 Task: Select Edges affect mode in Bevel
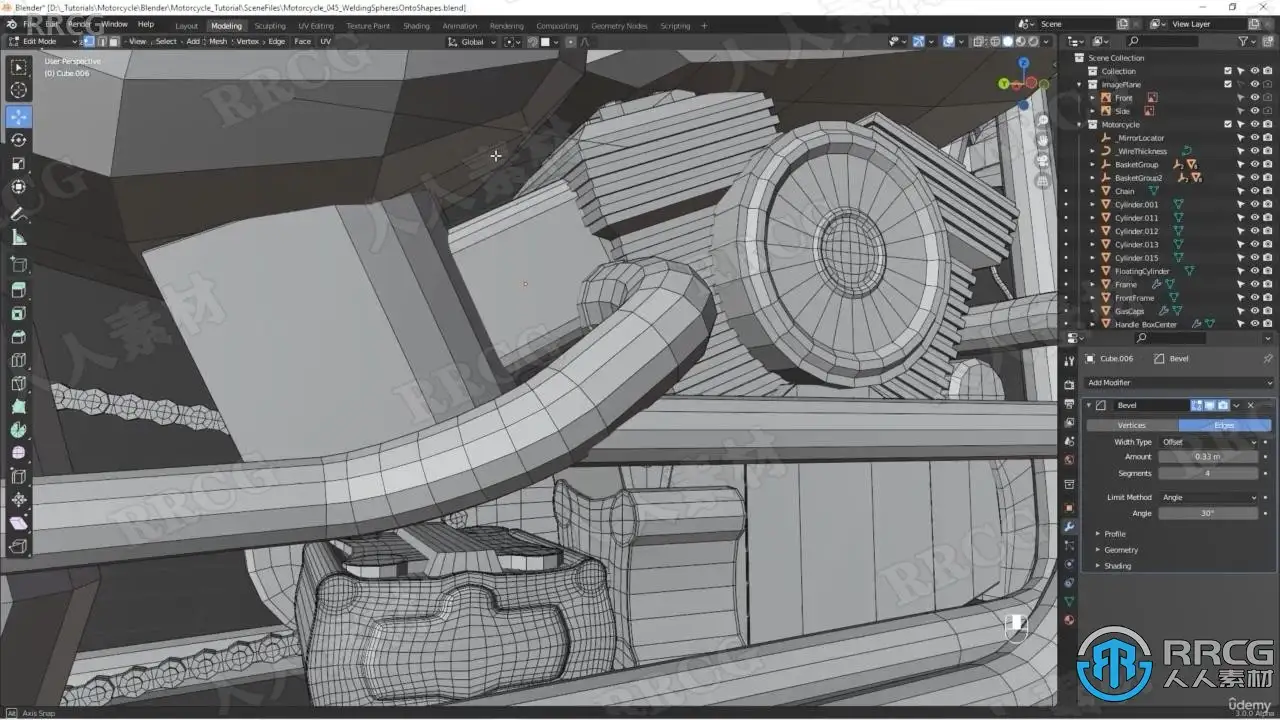coord(1224,425)
